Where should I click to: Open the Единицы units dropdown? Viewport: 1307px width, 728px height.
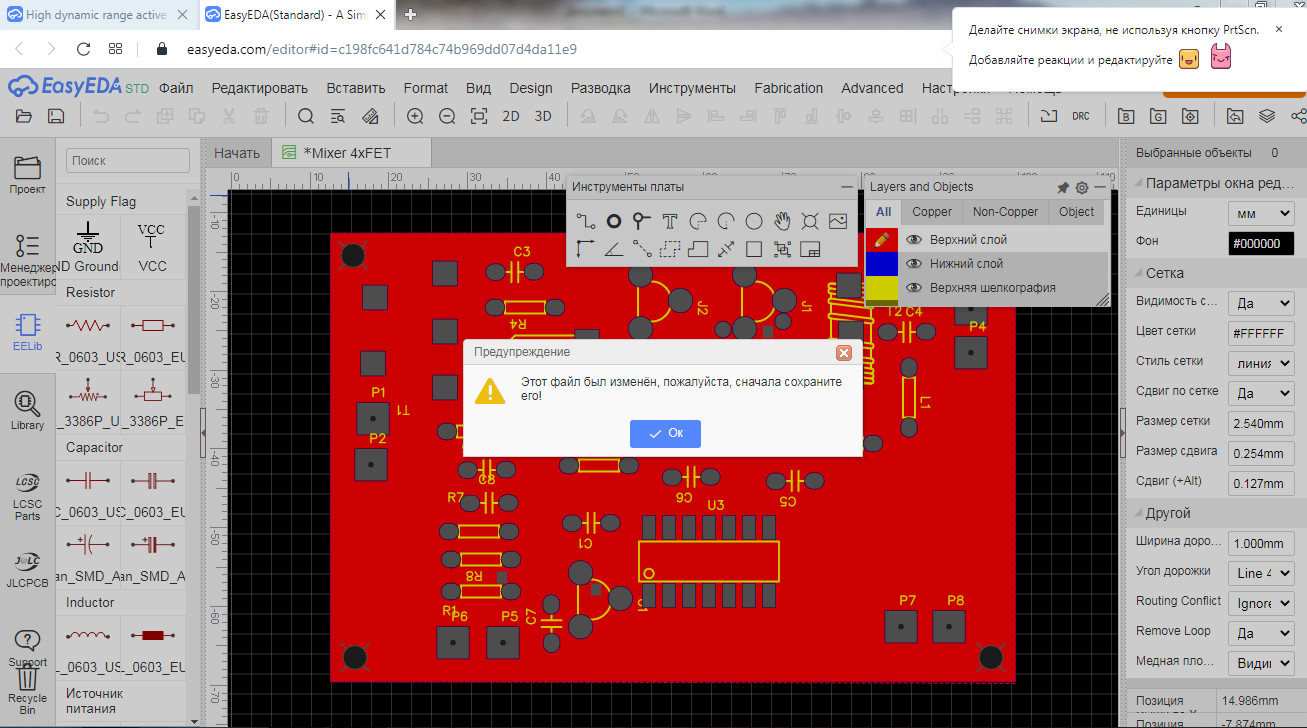pyautogui.click(x=1260, y=213)
